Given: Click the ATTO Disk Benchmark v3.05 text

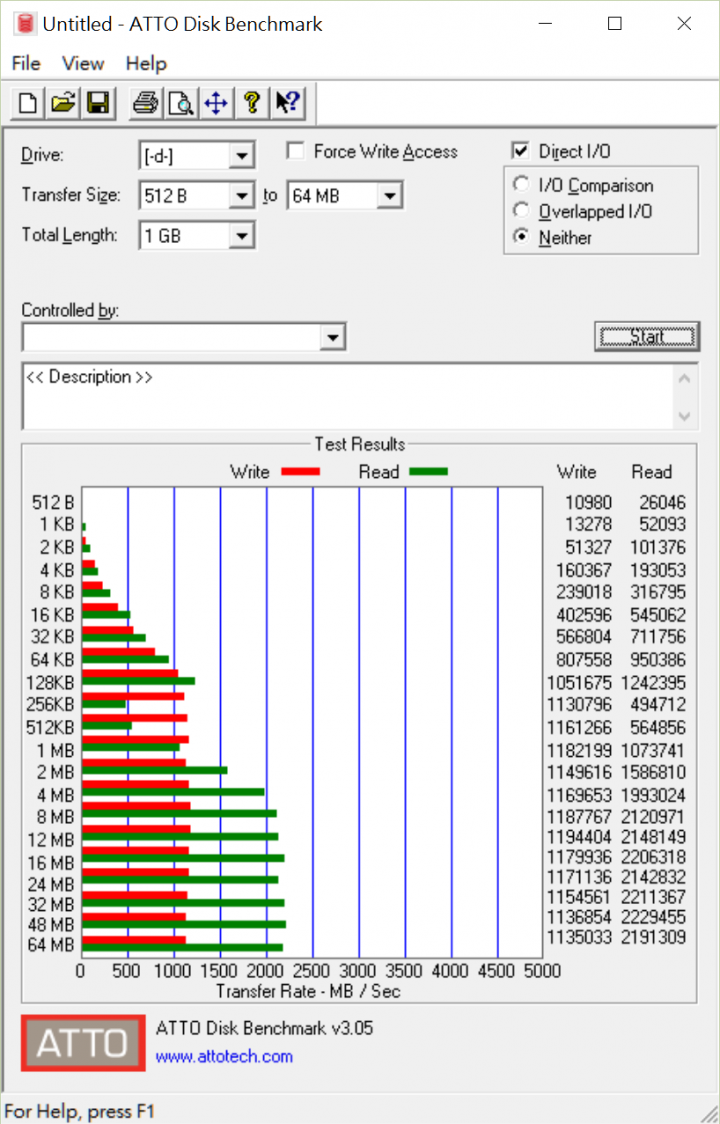Looking at the screenshot, I should 265,1028.
